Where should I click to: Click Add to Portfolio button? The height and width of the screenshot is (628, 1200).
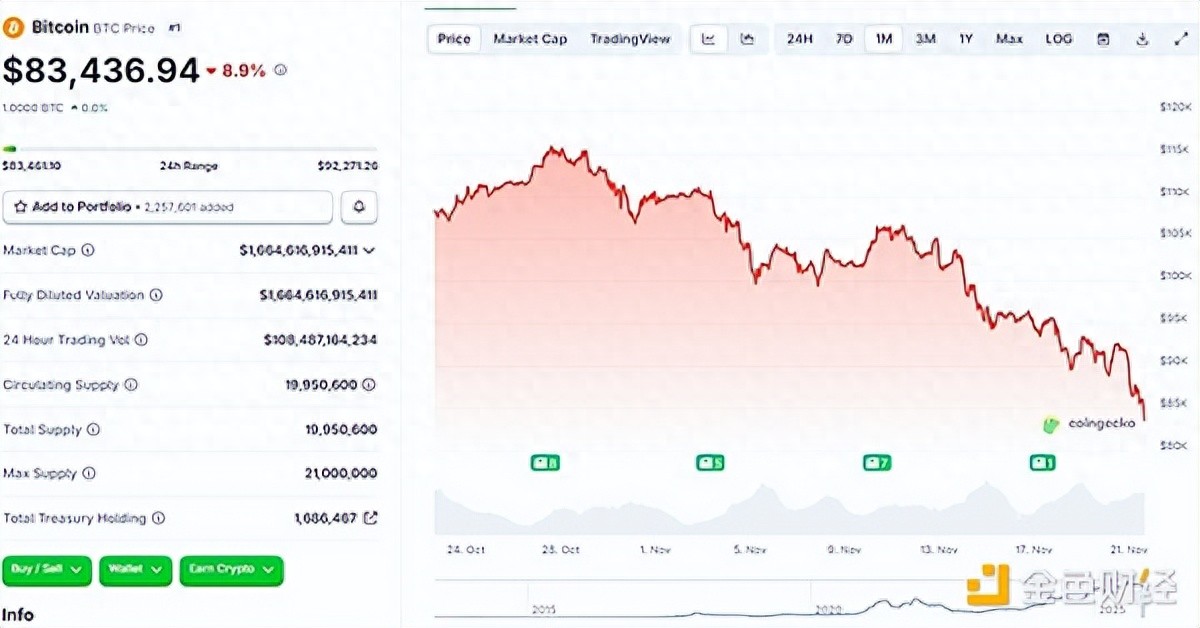click(168, 207)
